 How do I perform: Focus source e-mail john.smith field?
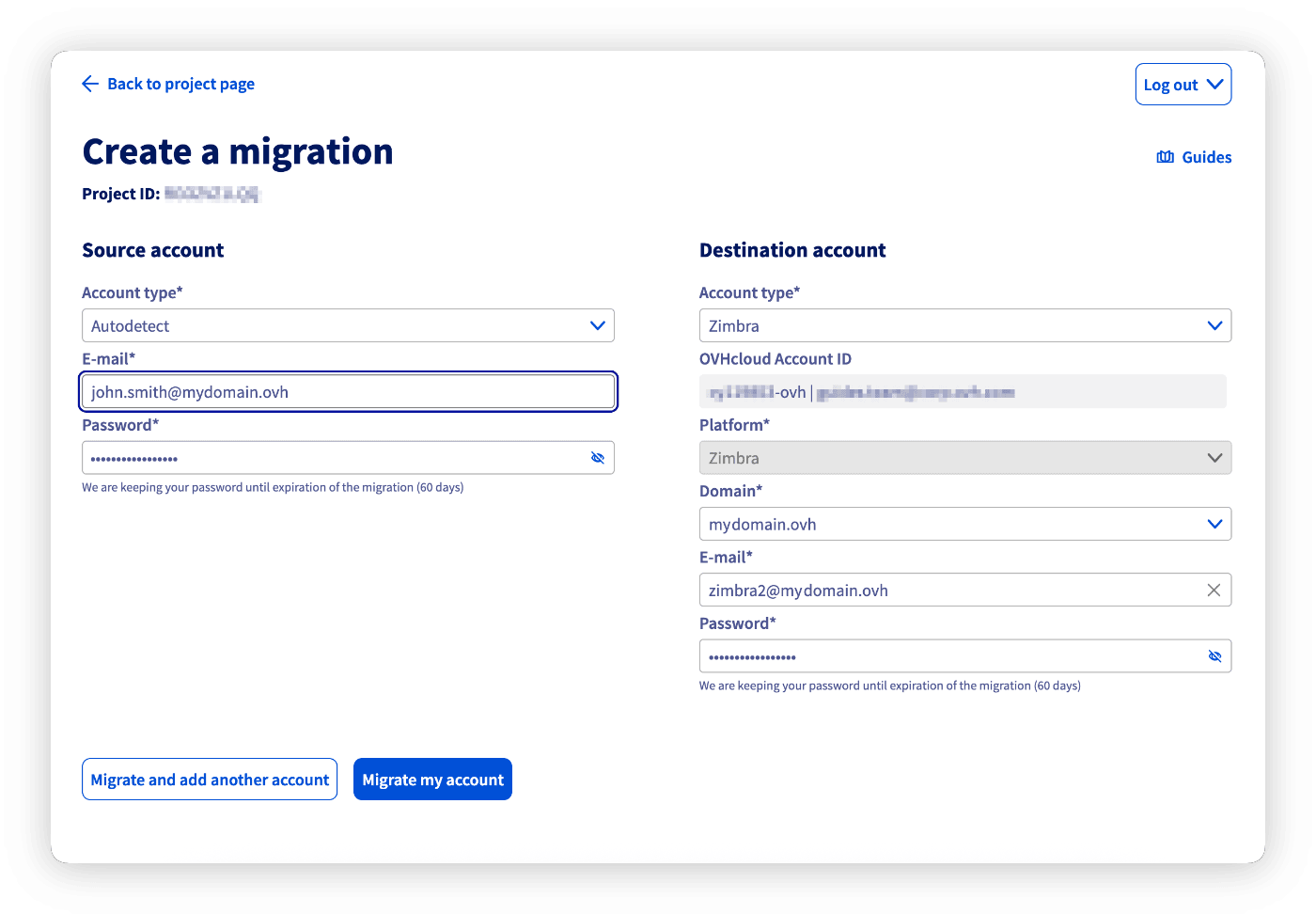[x=348, y=392]
